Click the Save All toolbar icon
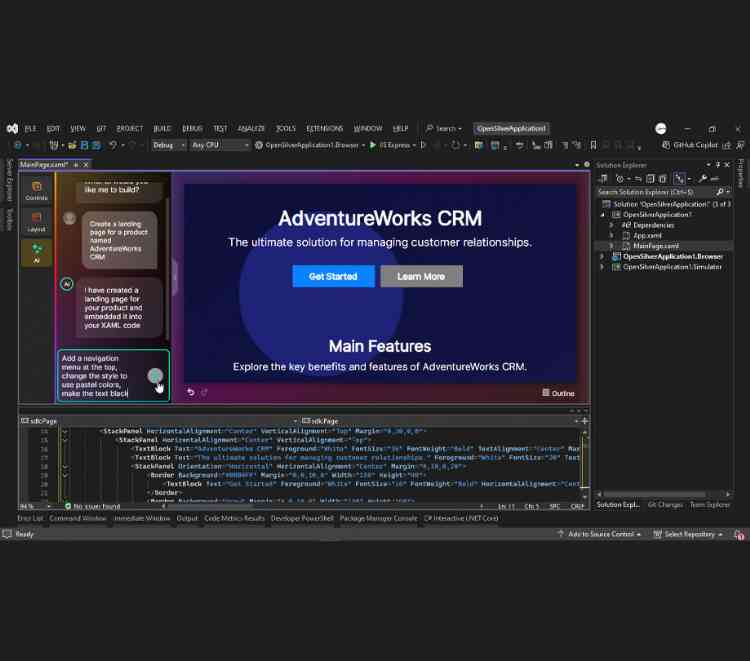Image resolution: width=750 pixels, height=661 pixels. (96, 145)
